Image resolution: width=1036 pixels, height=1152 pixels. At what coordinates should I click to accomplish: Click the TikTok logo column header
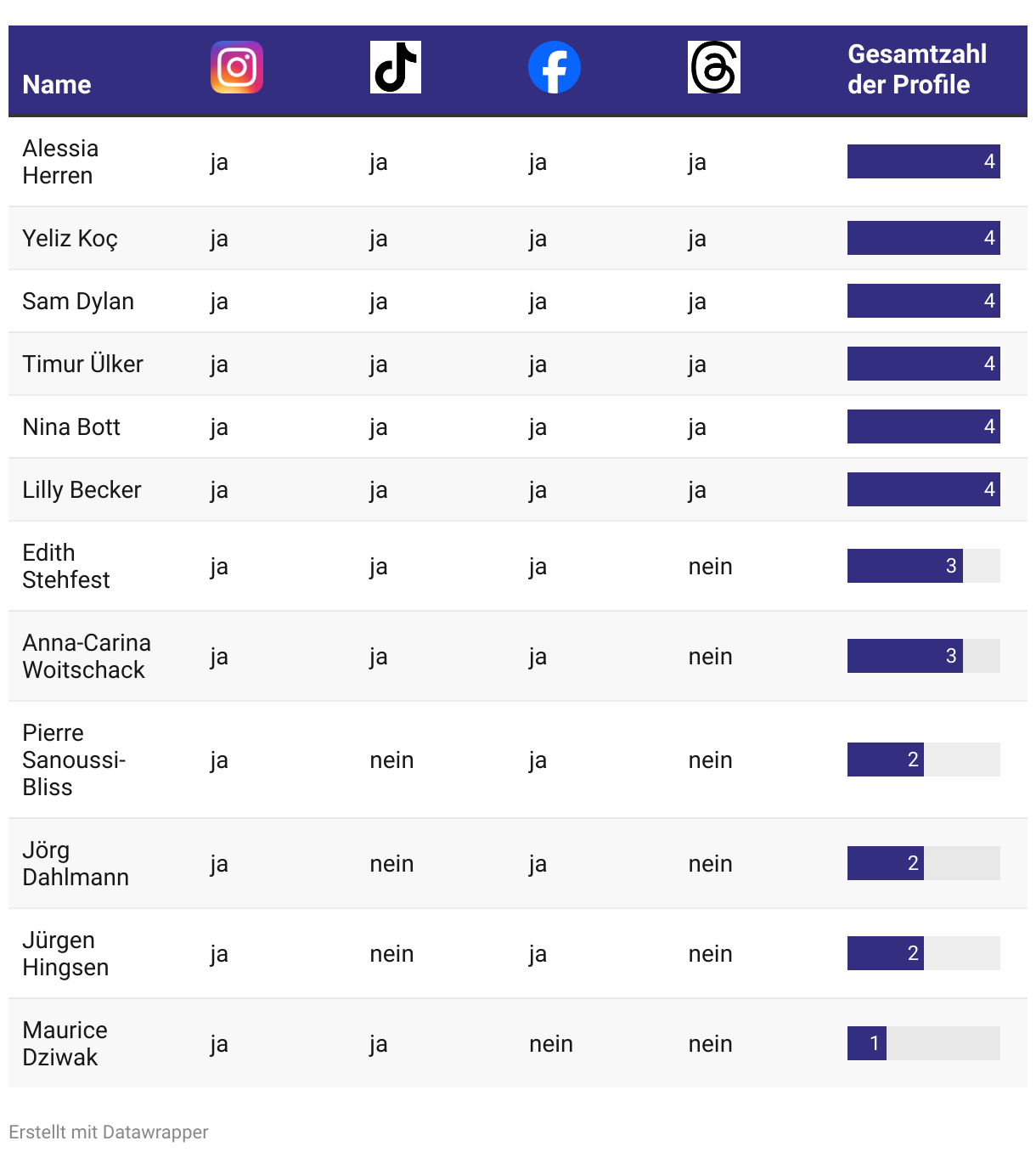coord(396,67)
